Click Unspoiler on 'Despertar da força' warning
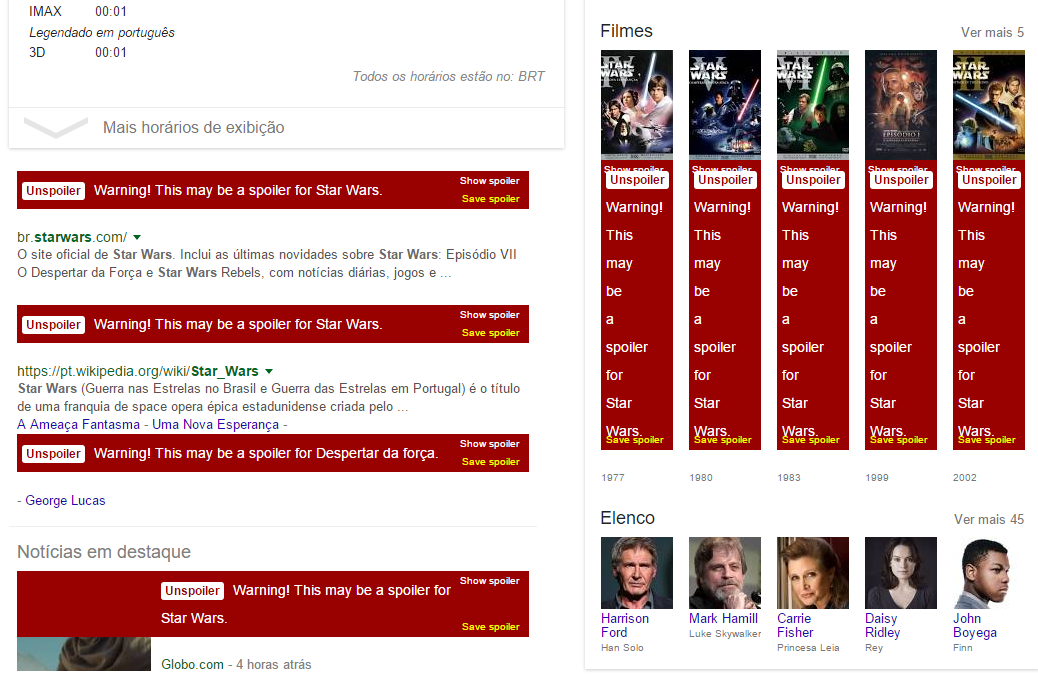This screenshot has height=675, width=1038. click(x=54, y=454)
